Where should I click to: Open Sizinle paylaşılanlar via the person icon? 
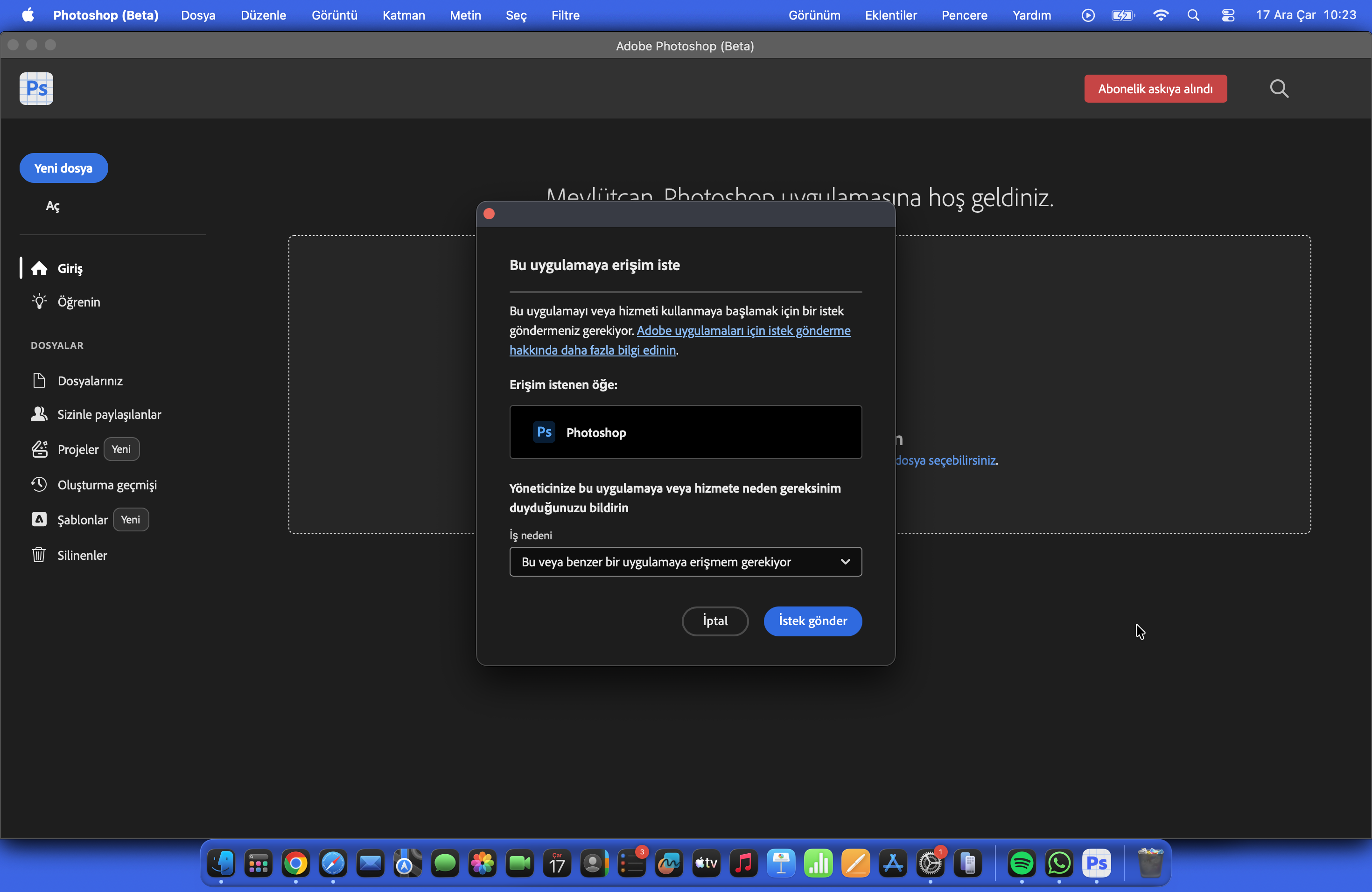point(39,414)
